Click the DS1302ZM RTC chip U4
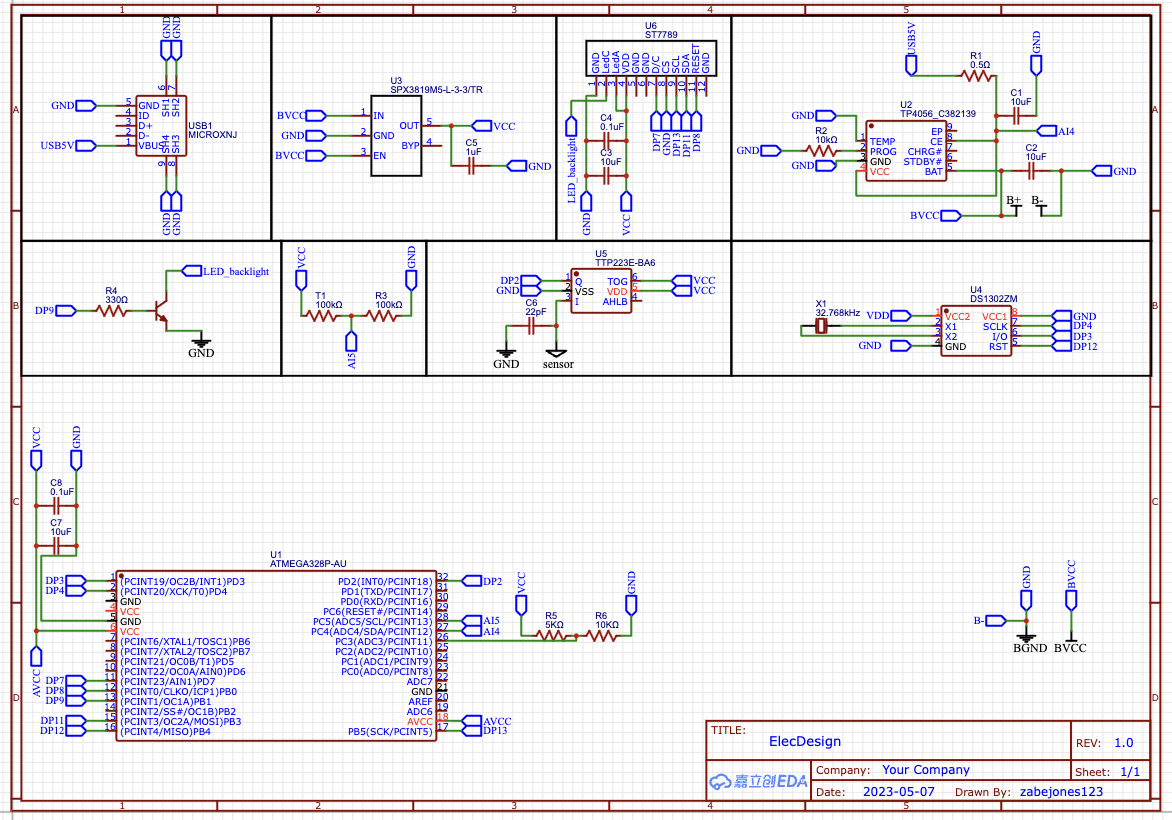The width and height of the screenshot is (1172, 820). tap(976, 331)
